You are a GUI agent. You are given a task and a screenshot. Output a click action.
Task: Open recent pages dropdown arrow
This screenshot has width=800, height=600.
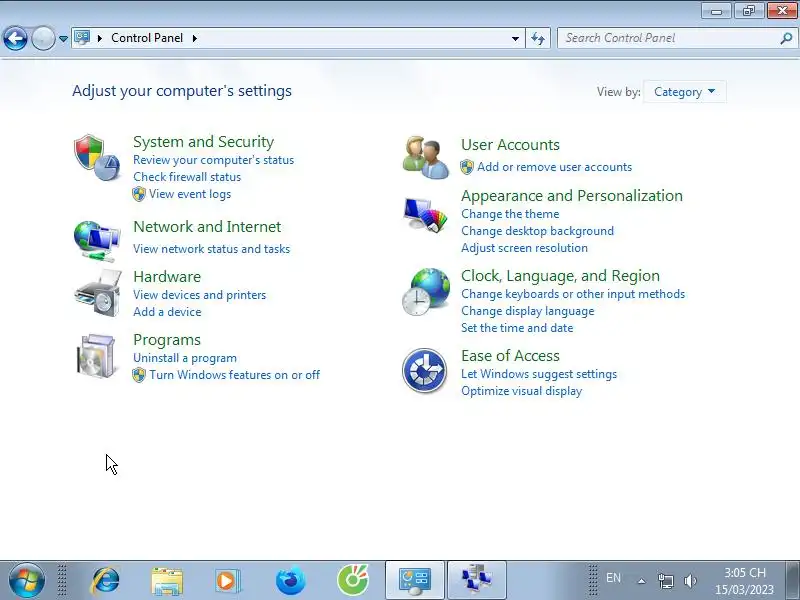click(x=63, y=38)
